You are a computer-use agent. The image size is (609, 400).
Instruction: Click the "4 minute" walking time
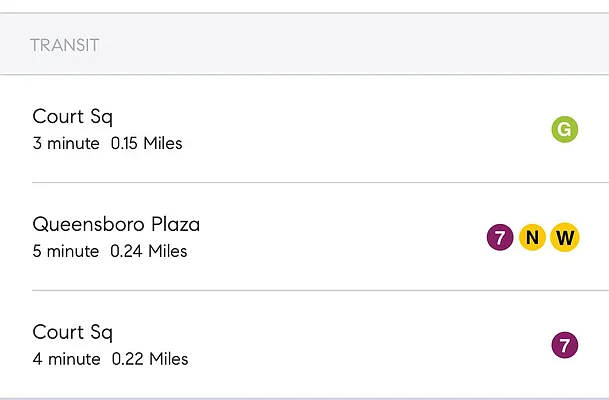(x=66, y=359)
